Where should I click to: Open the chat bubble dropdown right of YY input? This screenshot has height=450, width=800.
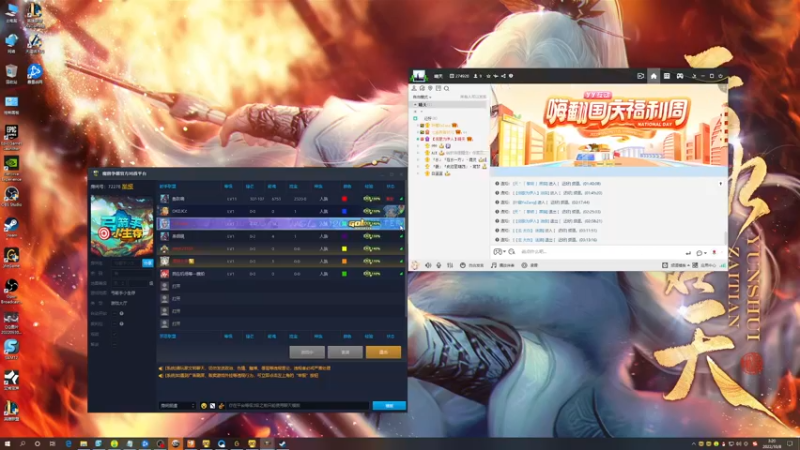tap(702, 253)
